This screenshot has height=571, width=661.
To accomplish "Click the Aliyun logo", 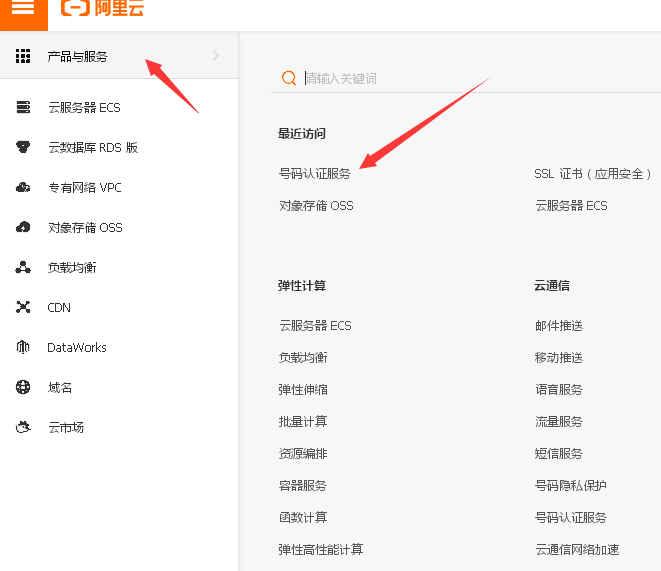I will coord(102,8).
